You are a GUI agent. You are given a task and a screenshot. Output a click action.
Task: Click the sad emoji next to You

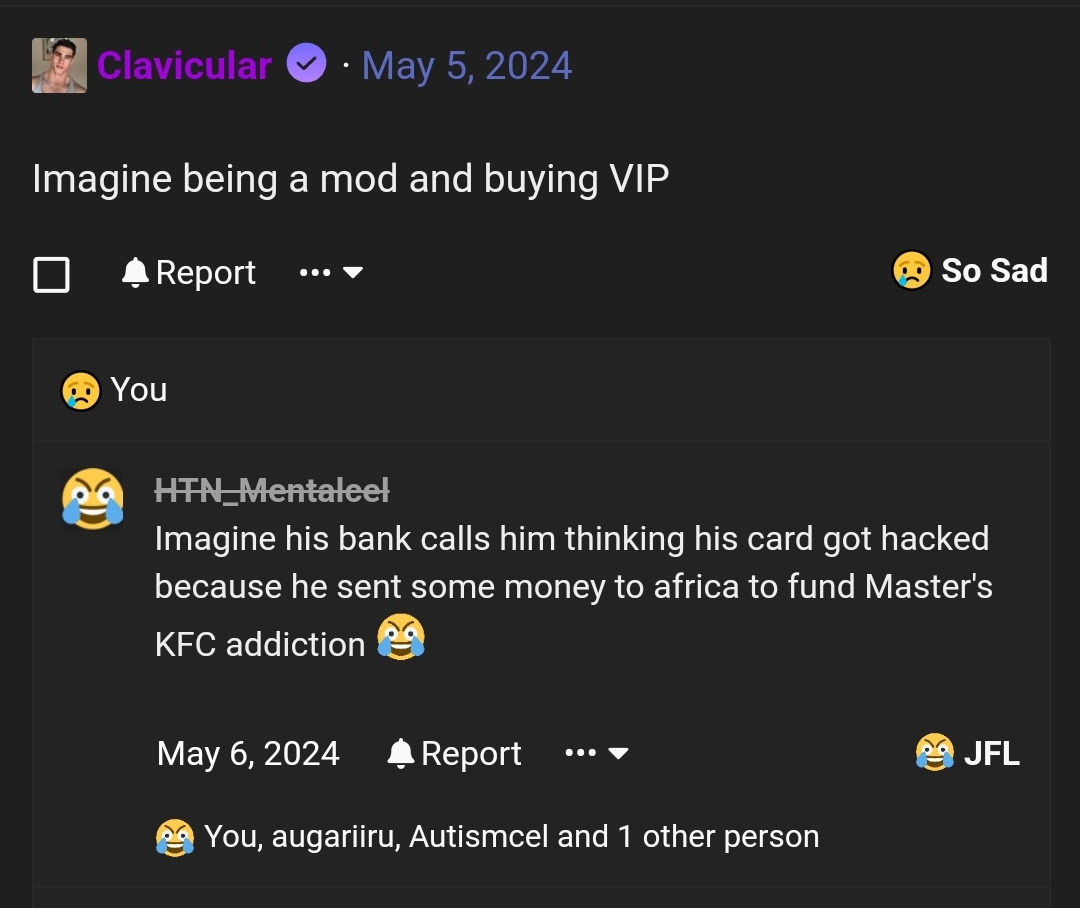click(x=81, y=390)
